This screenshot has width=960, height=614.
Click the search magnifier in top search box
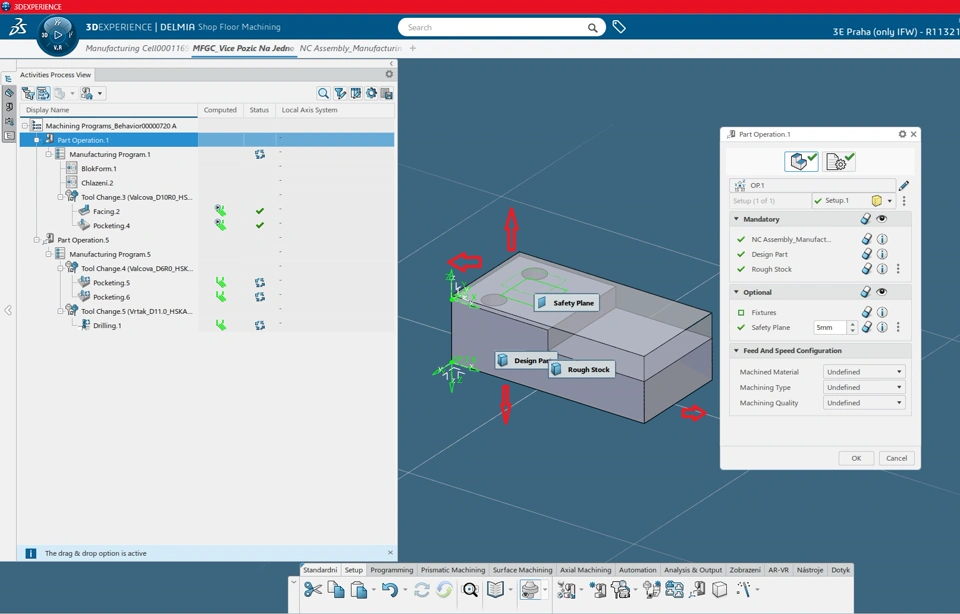[x=592, y=28]
